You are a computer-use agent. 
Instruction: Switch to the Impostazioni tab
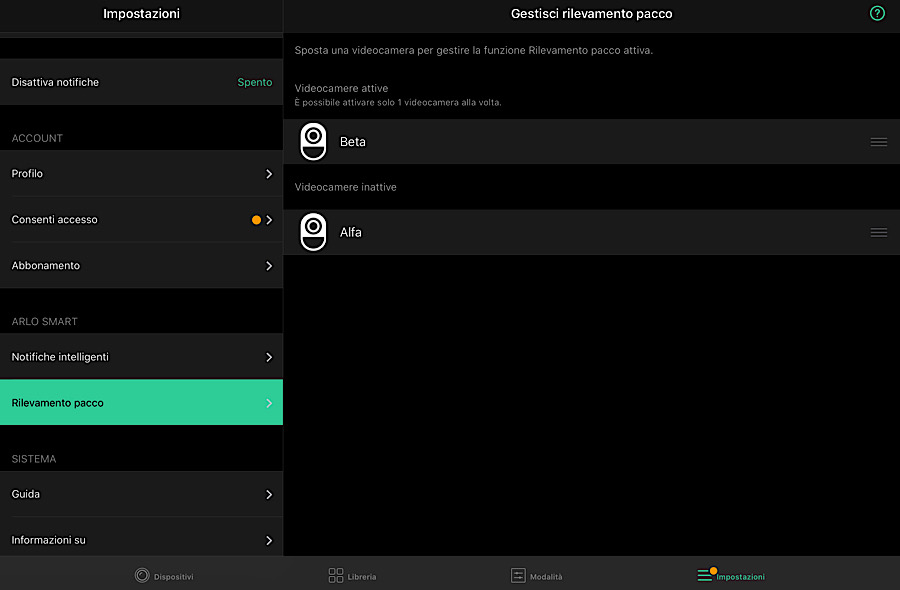coord(731,576)
